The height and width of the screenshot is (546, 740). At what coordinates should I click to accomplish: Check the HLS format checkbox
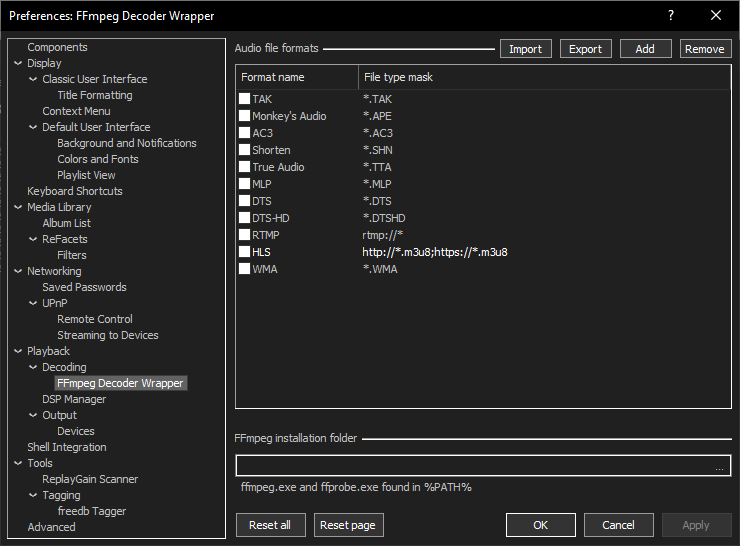click(244, 252)
